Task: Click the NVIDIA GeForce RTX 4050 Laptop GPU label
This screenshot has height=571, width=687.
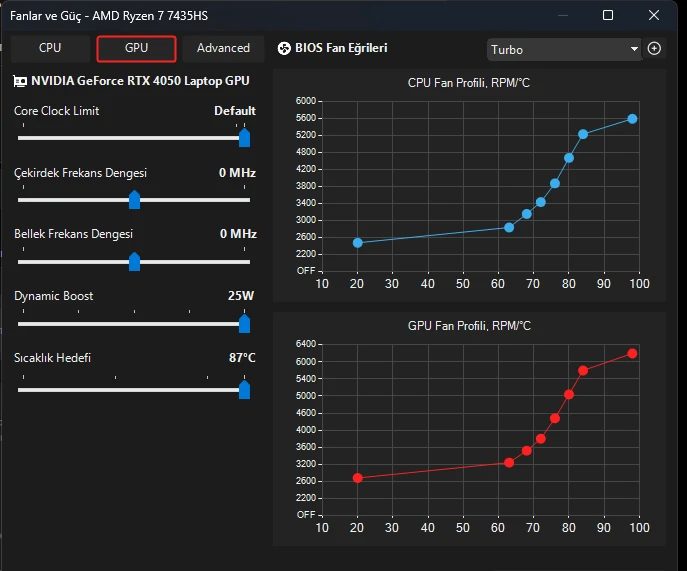Action: 140,81
